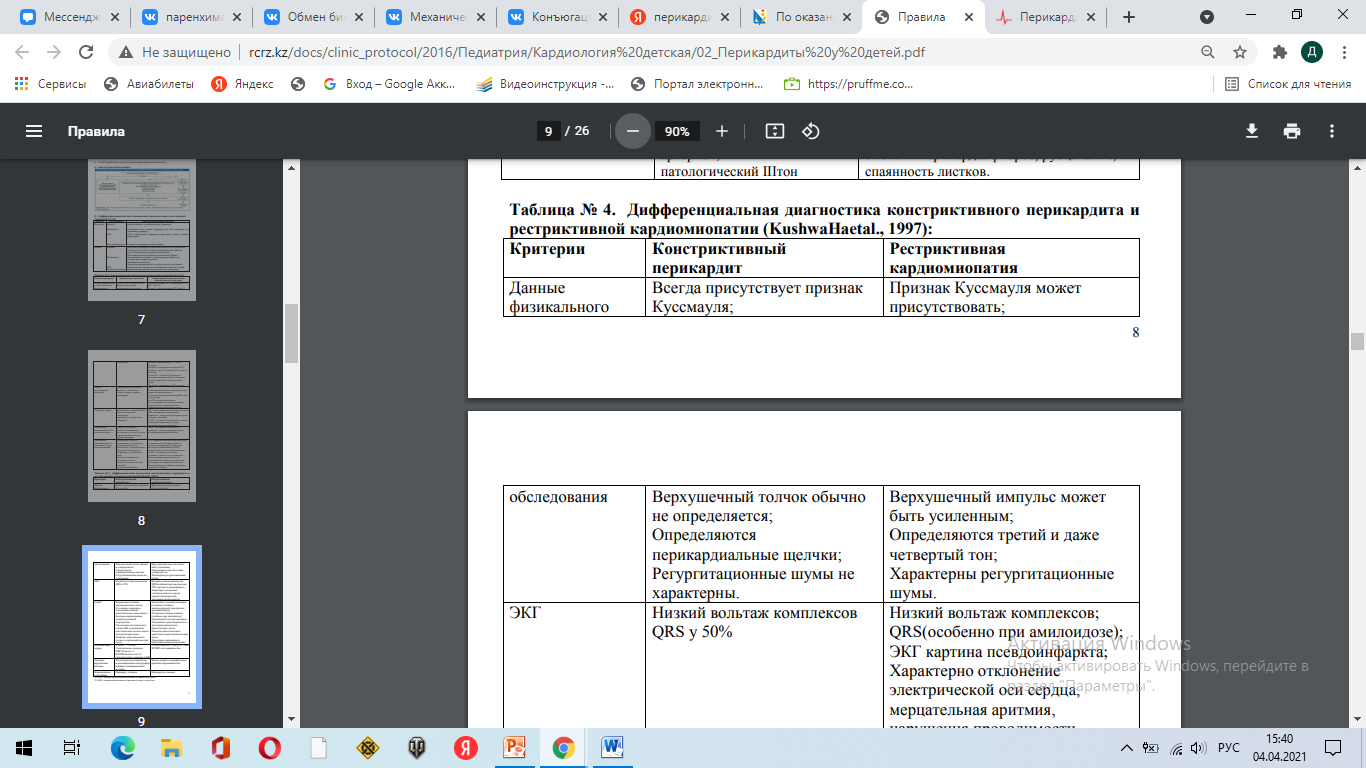Switch to the паренхима tab
This screenshot has height=768, width=1366.
[182, 17]
